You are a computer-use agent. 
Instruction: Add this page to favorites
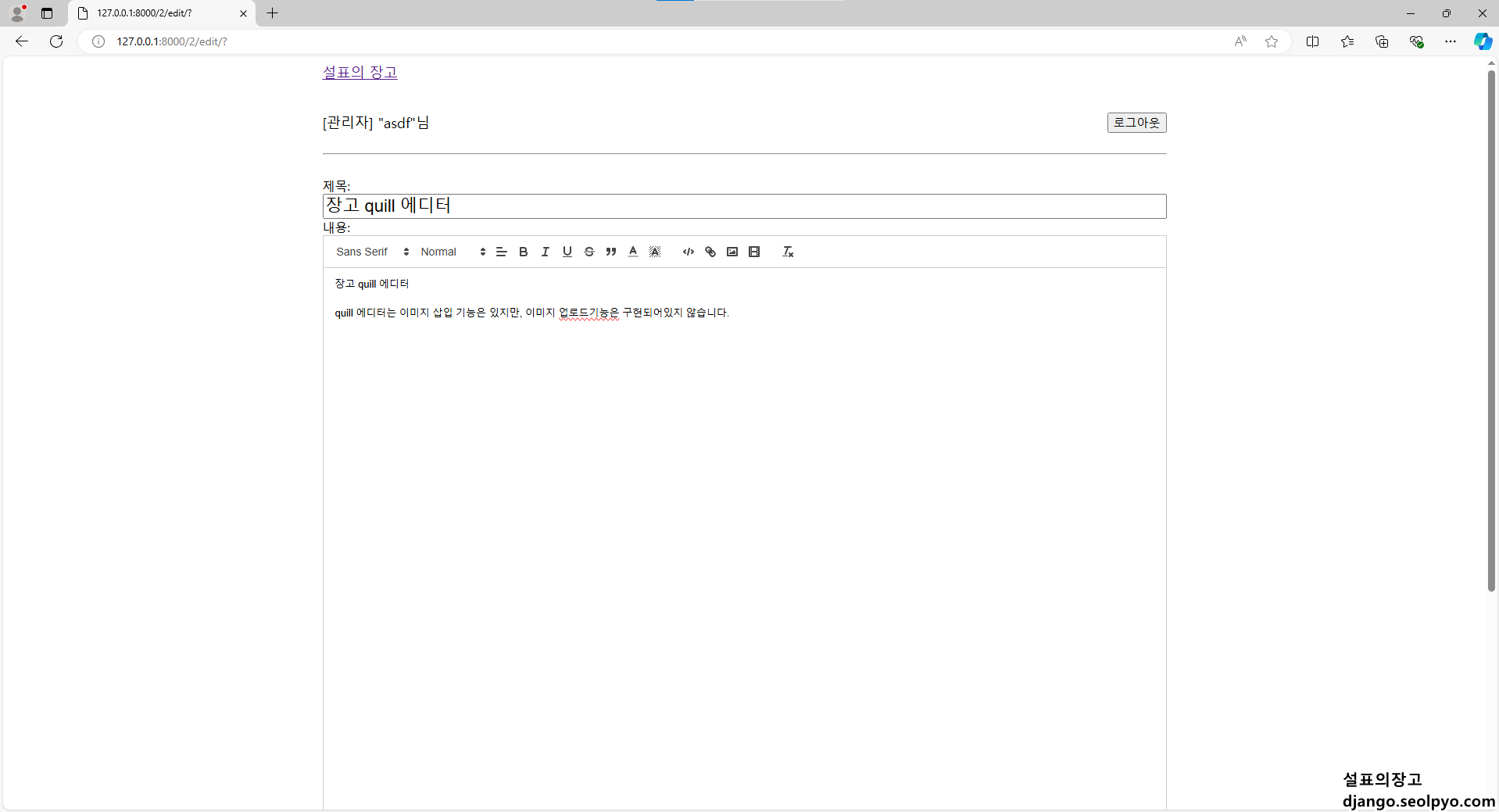point(1272,41)
